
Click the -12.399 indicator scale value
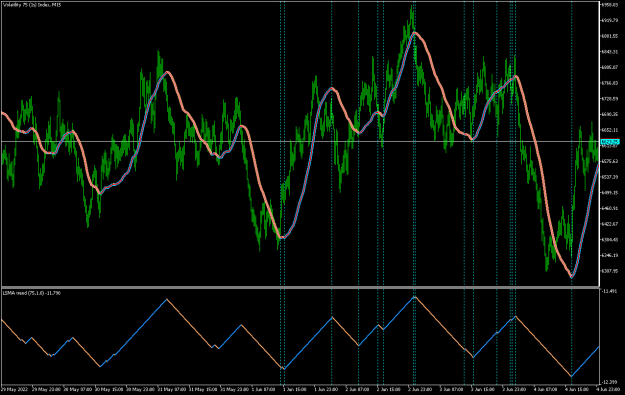609,382
